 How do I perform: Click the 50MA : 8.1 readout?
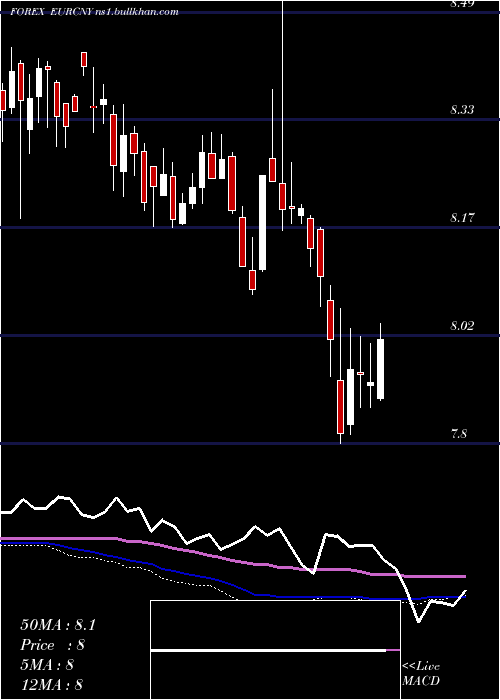[x=58, y=625]
